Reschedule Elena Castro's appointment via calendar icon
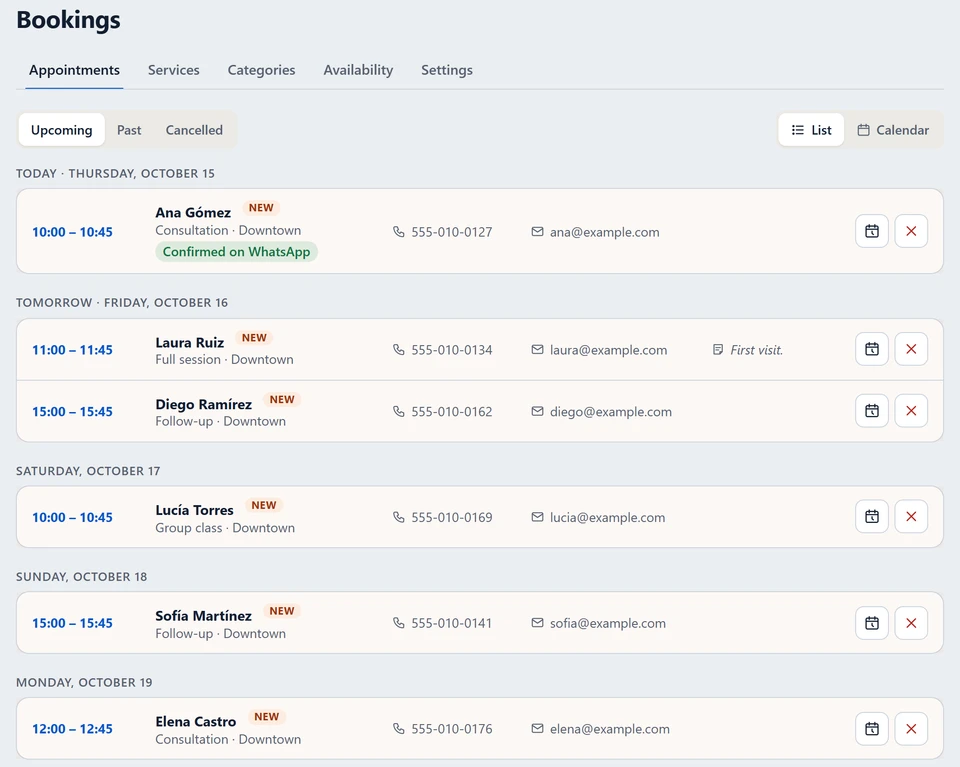This screenshot has width=960, height=767. tap(871, 728)
